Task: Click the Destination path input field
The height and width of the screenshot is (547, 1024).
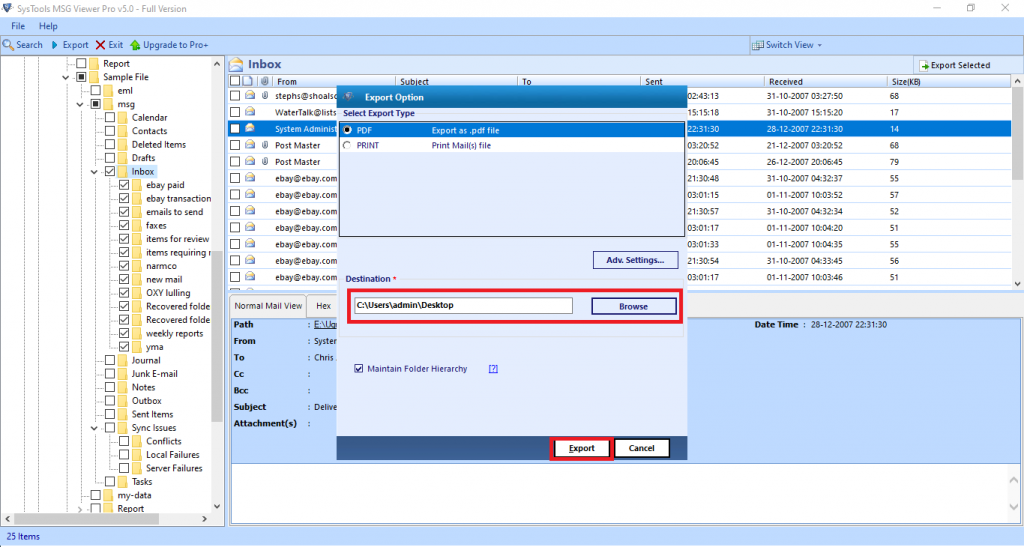Action: pyautogui.click(x=463, y=305)
